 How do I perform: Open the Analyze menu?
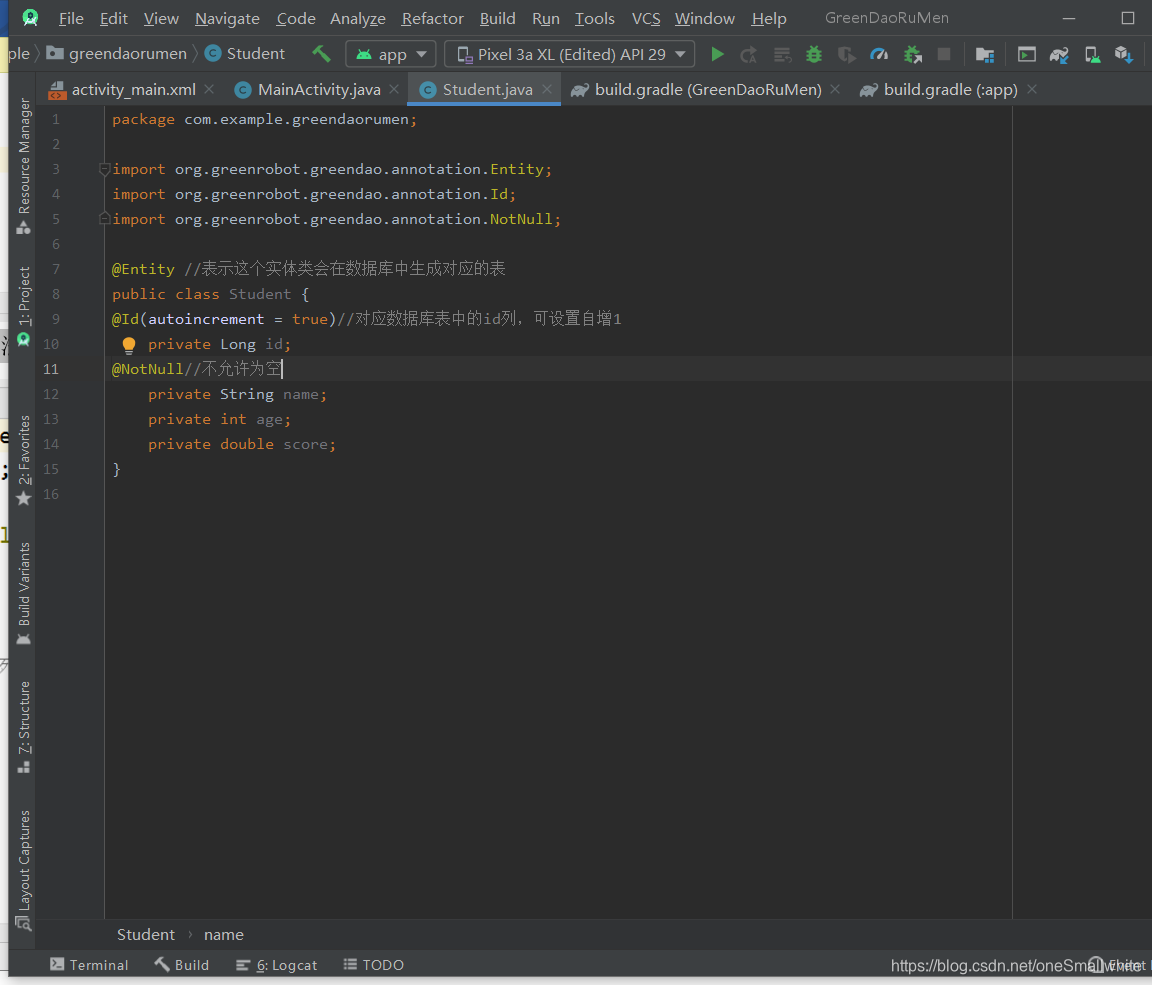[x=358, y=18]
